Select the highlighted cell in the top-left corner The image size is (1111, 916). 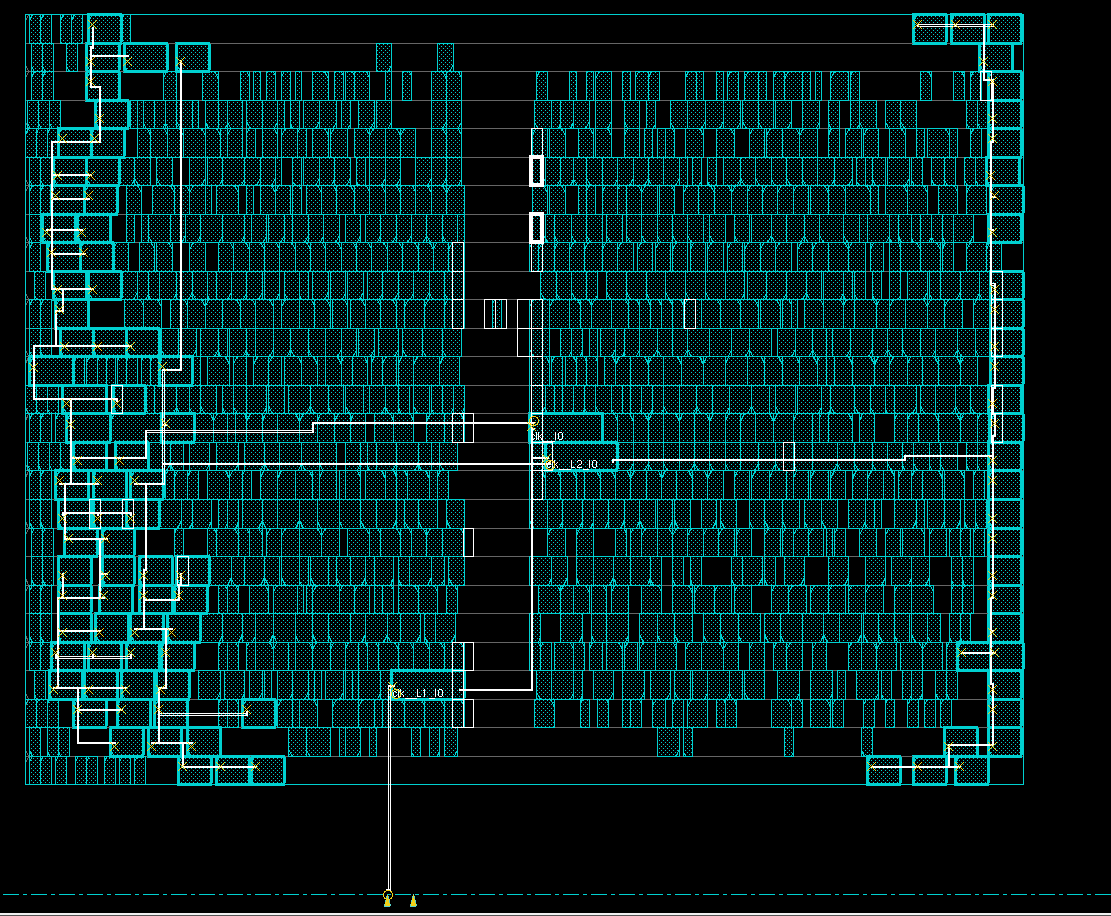point(105,29)
